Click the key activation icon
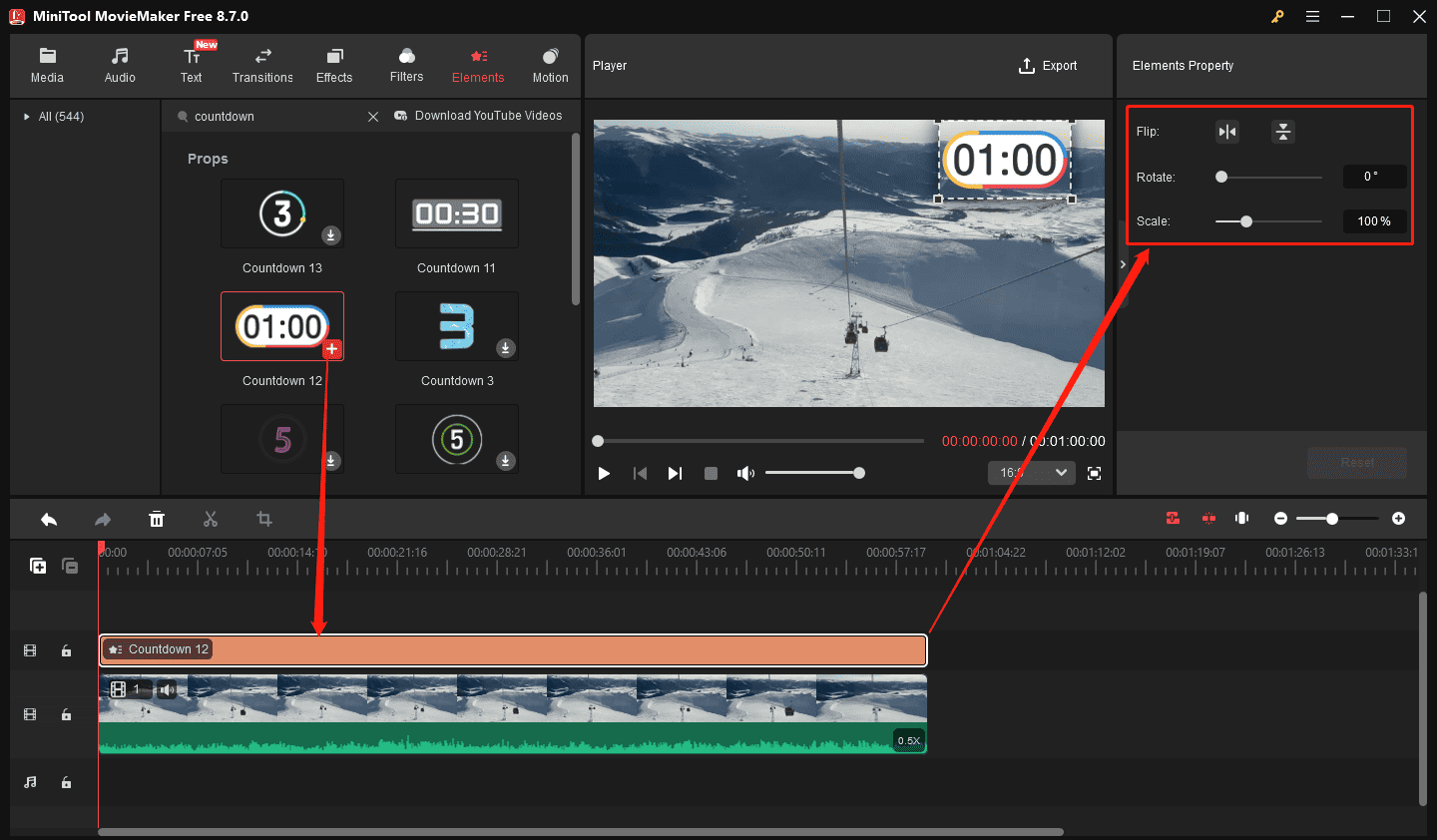Screen dimensions: 1437x840 tap(1277, 16)
